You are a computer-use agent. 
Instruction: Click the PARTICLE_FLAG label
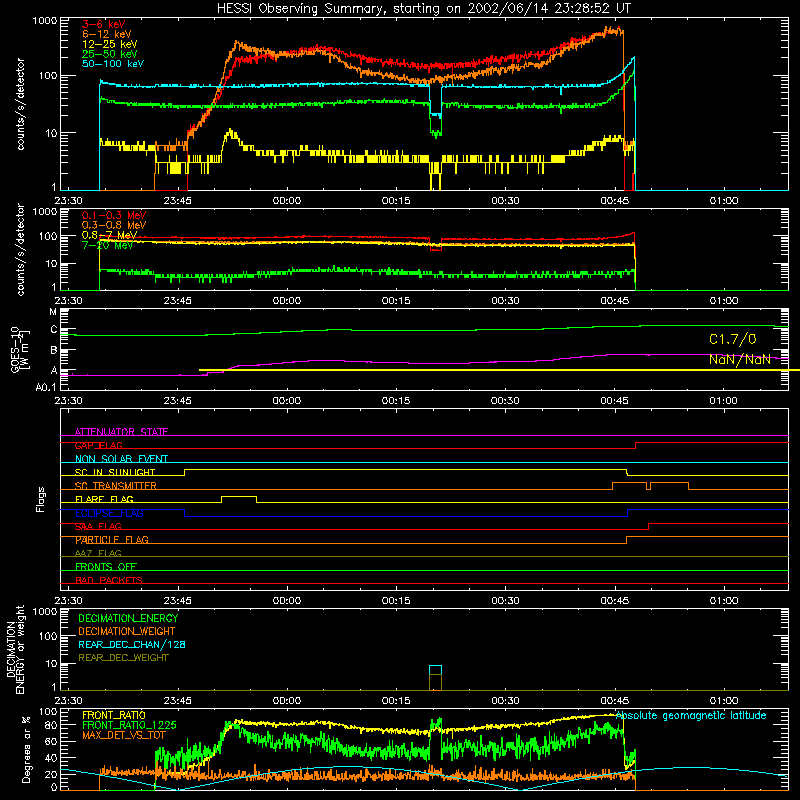pyautogui.click(x=112, y=540)
